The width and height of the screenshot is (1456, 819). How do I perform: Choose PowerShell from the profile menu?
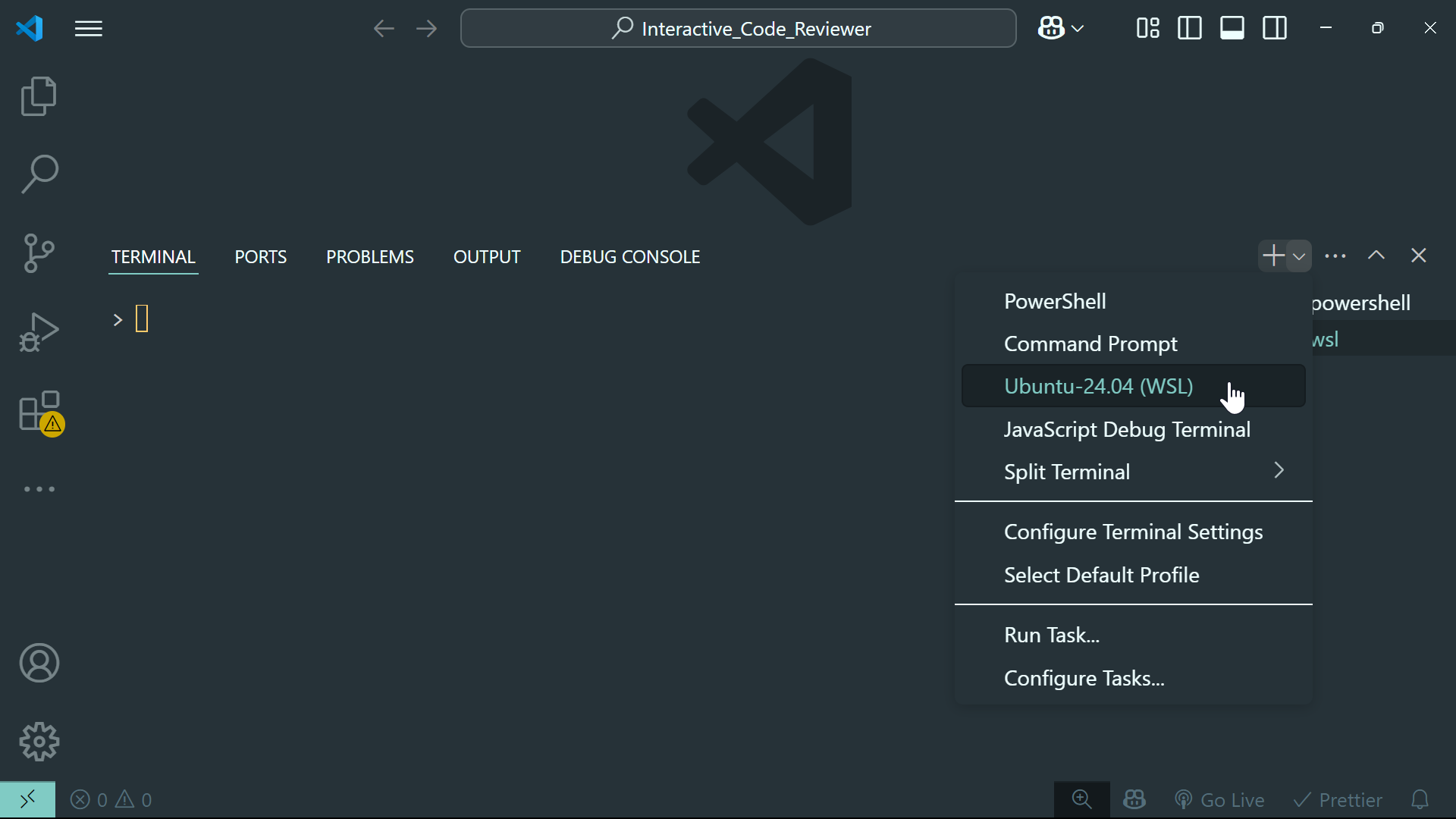pyautogui.click(x=1134, y=301)
